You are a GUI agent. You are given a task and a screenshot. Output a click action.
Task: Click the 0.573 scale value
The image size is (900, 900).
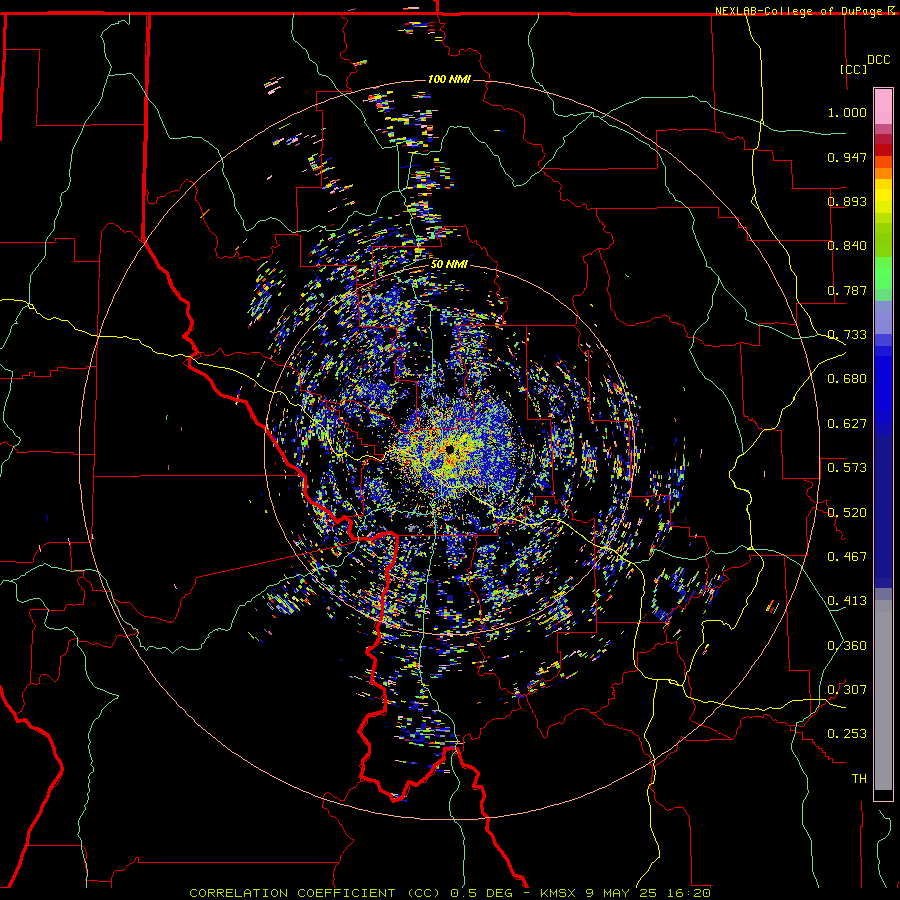click(847, 468)
